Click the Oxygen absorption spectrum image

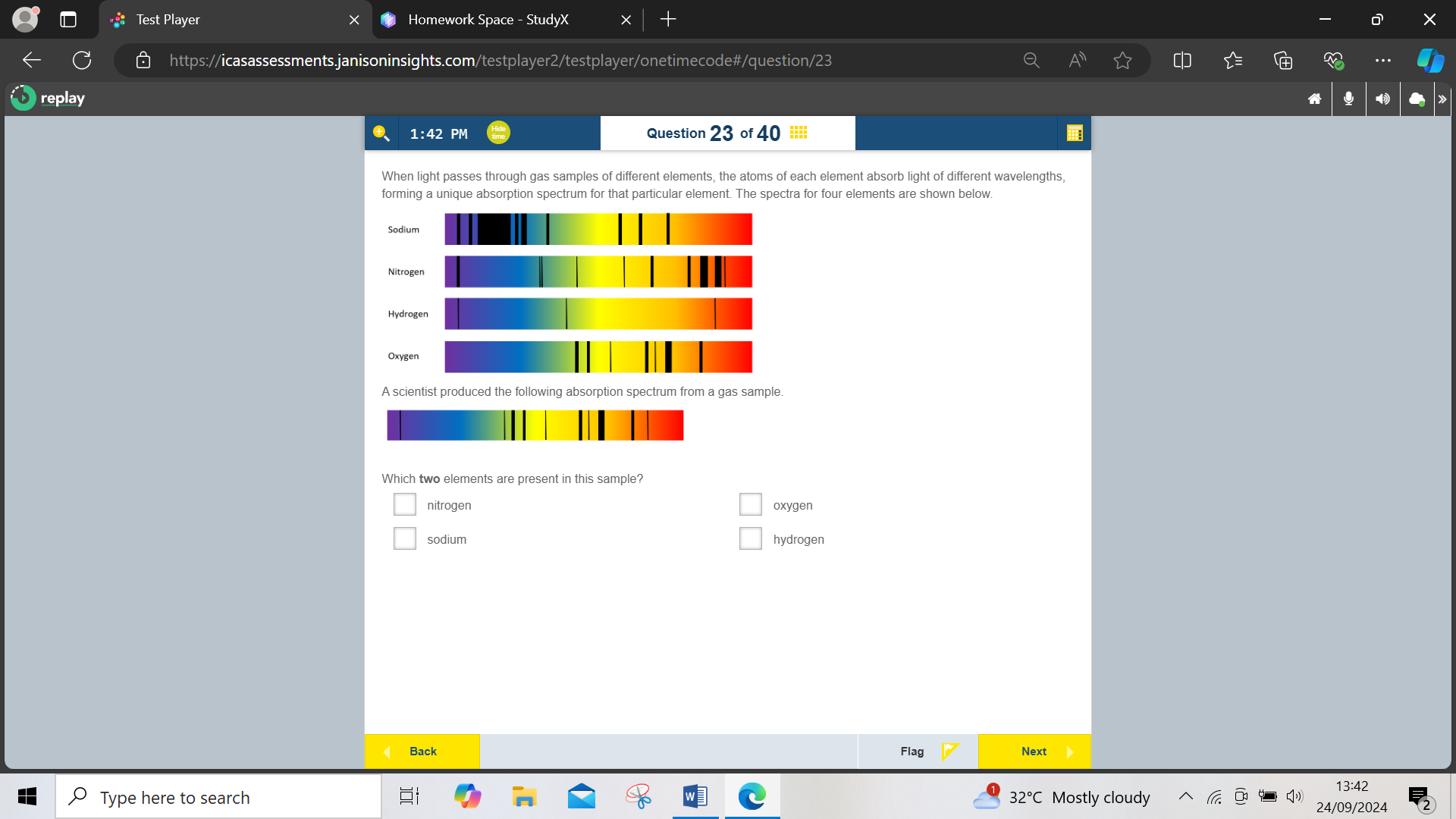(598, 356)
